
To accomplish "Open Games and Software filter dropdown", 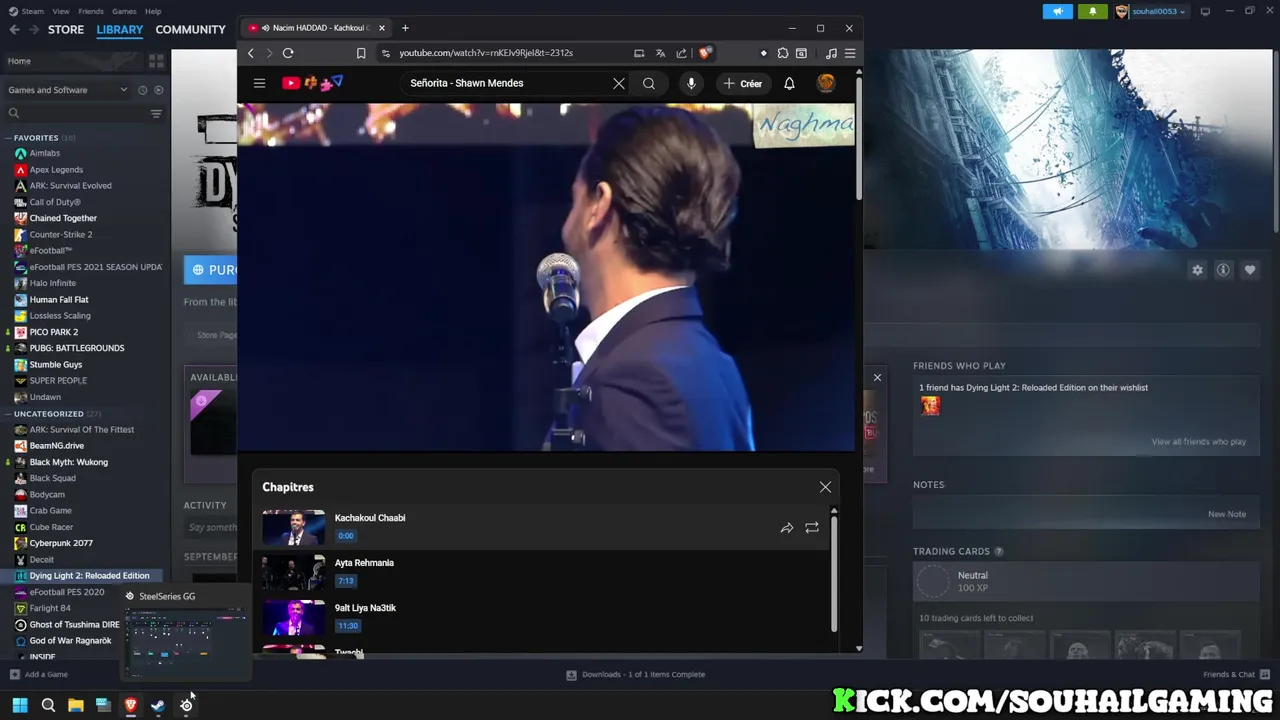I will pyautogui.click(x=68, y=90).
